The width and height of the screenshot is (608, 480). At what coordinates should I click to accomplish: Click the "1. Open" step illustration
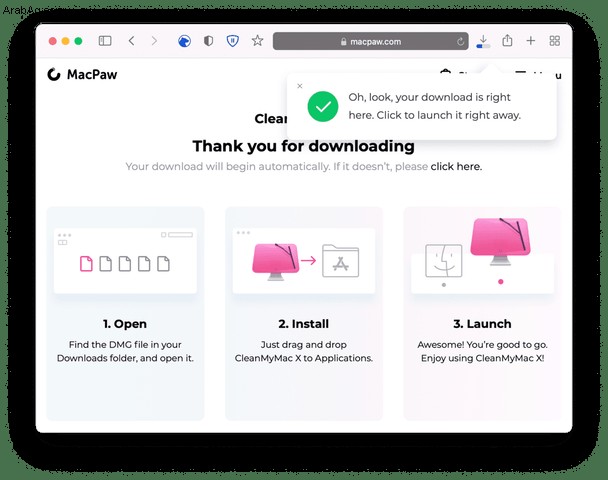(125, 261)
